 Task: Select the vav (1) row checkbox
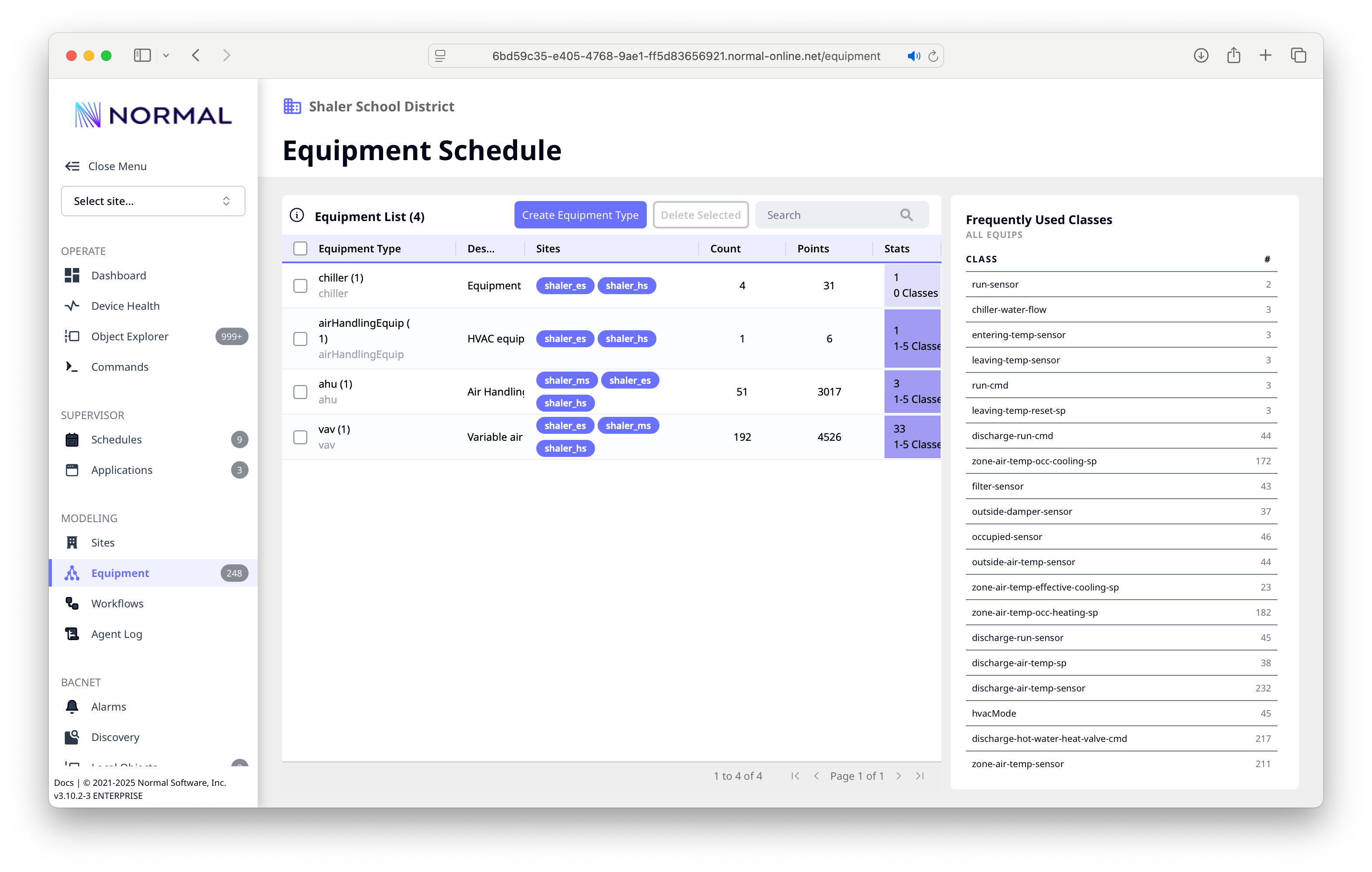click(300, 437)
